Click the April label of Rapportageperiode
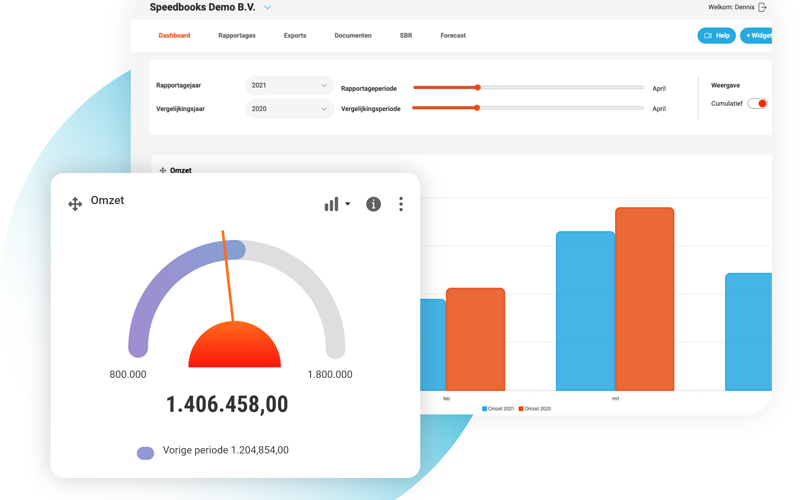 click(659, 88)
